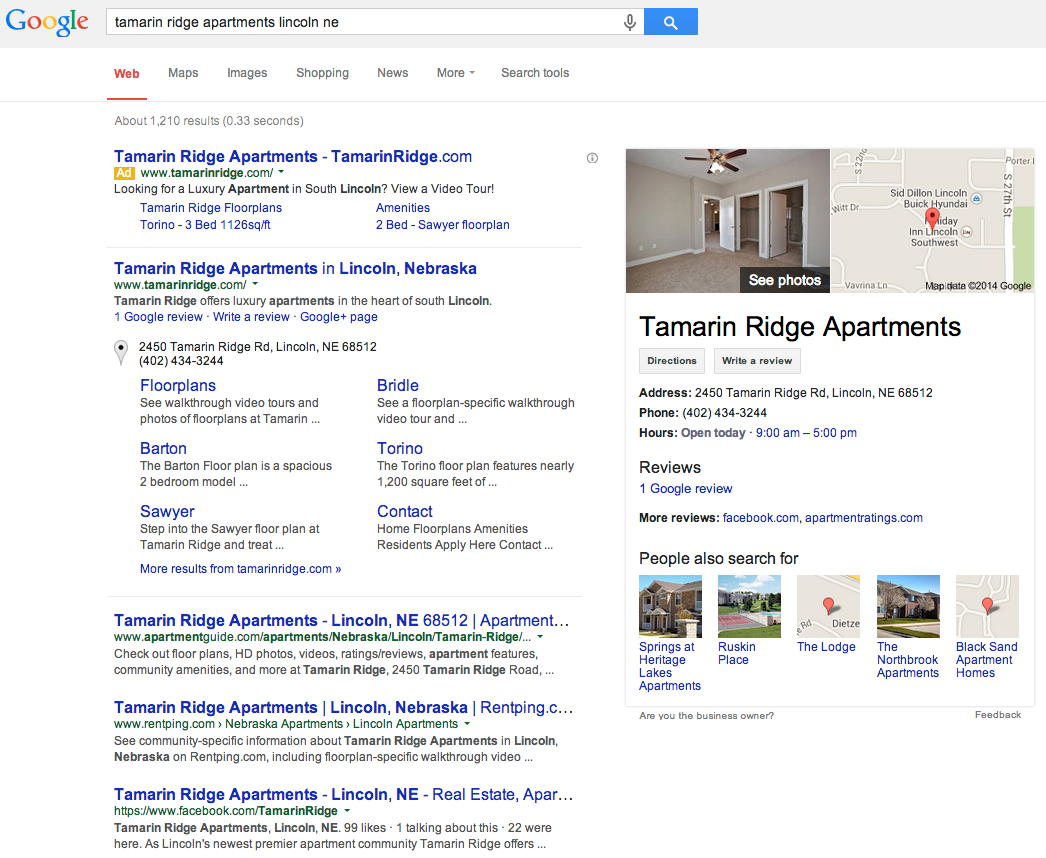
Task: Open Torino - 3 Bed 1126sq/ft sitelink
Action: pos(205,225)
